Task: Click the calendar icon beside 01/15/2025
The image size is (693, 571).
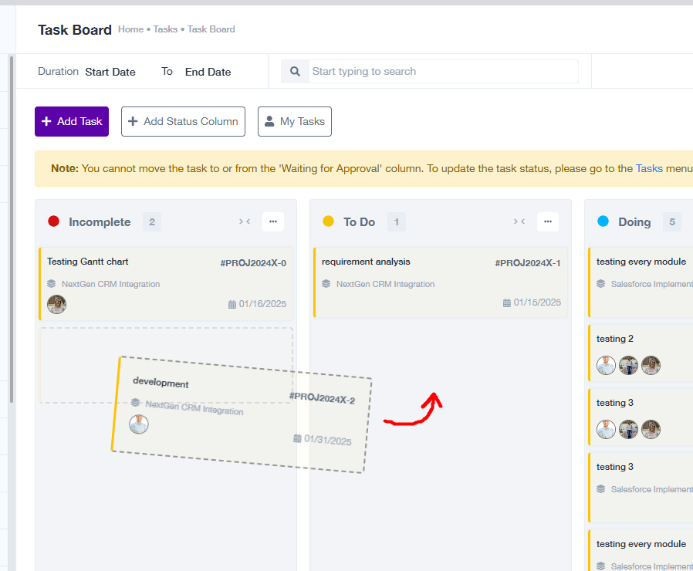Action: coord(506,303)
